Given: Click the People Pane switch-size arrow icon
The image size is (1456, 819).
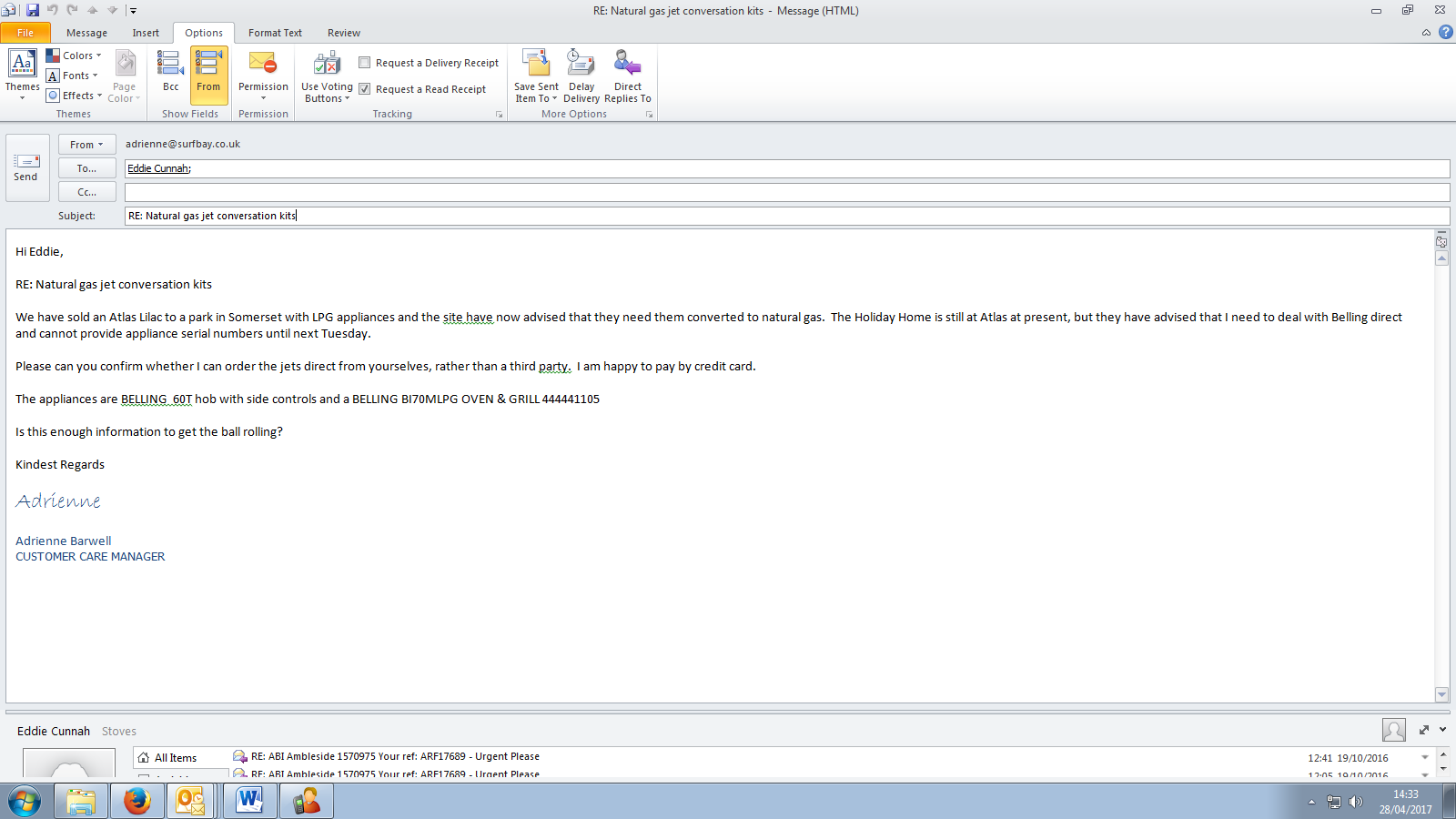Looking at the screenshot, I should coord(1424,730).
